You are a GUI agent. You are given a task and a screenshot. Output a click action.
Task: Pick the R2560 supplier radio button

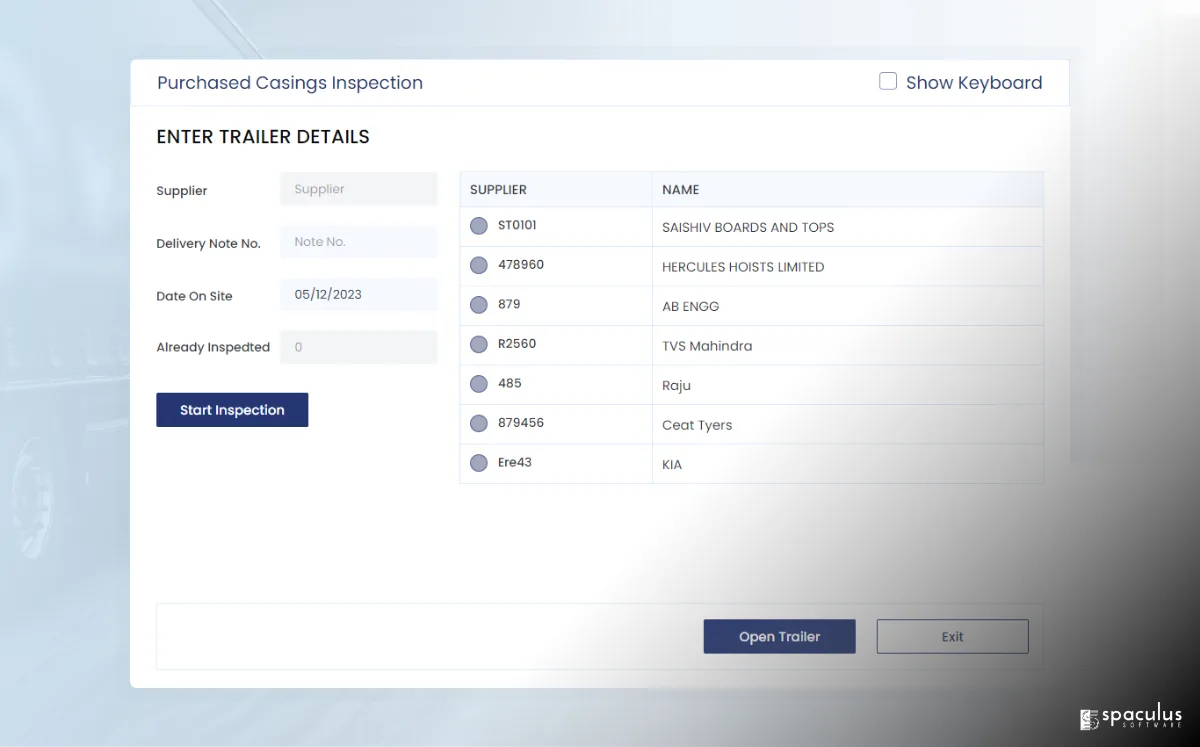pos(479,345)
